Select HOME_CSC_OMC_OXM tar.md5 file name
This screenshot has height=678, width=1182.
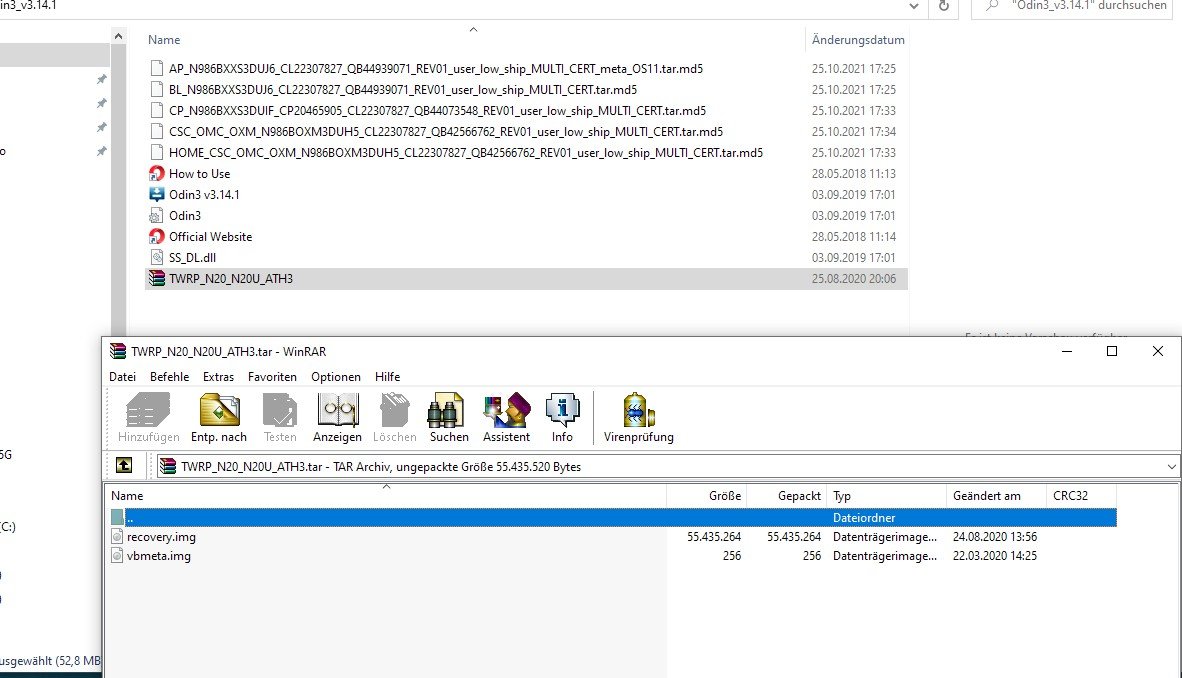pyautogui.click(x=466, y=153)
